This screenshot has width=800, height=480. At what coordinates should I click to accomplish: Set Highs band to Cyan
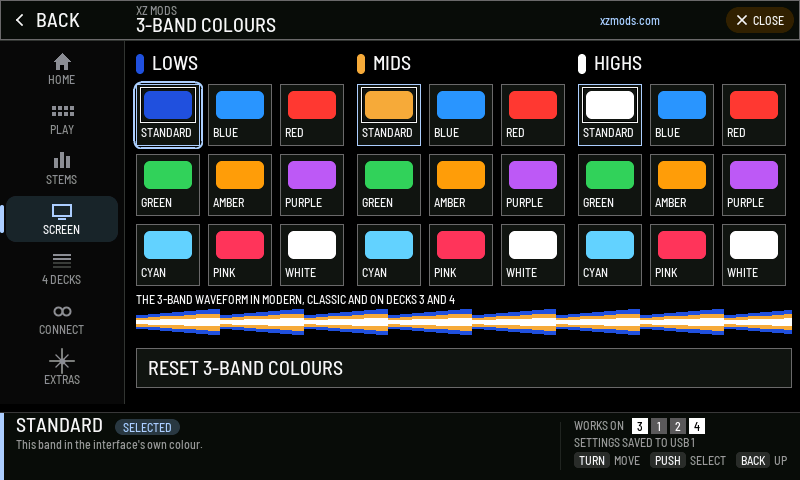coord(610,255)
